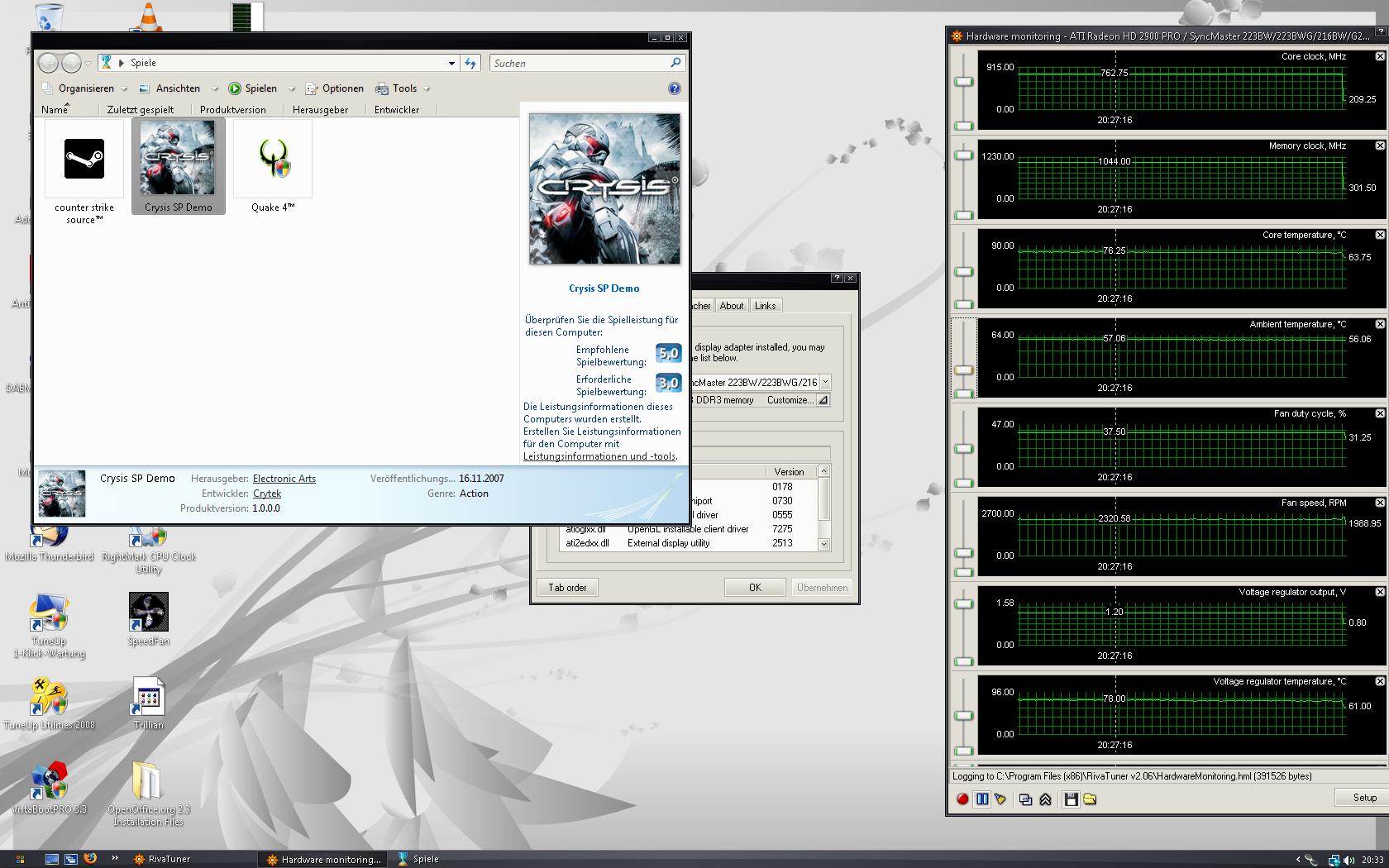Click upper slider handle of Fan duty cycle graph
The width and height of the screenshot is (1389, 868).
[963, 448]
